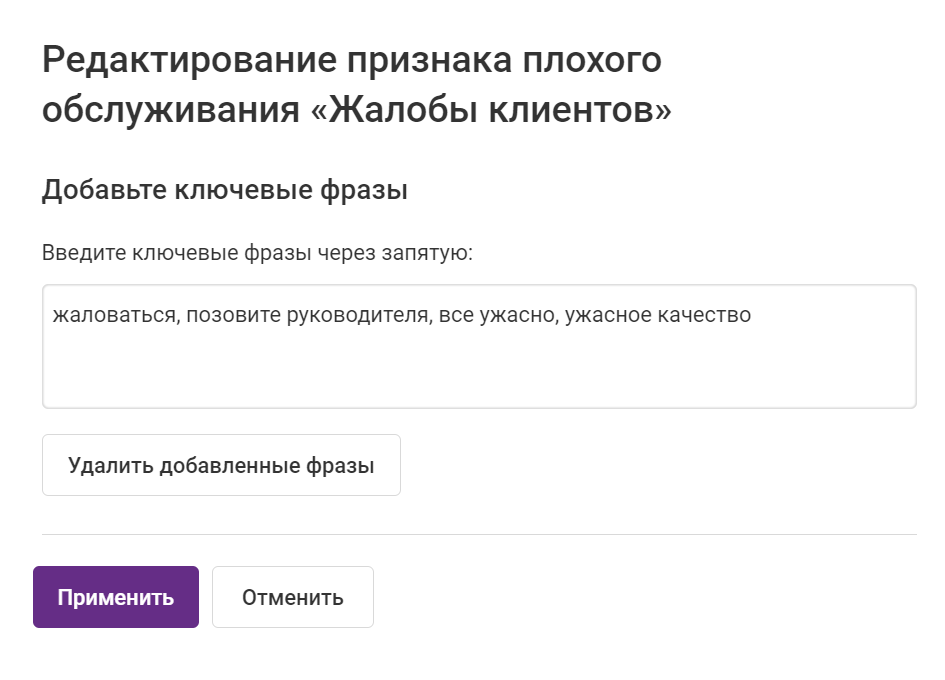The width and height of the screenshot is (945, 680).
Task: Click the horizontal divider above «Применить»
Action: coord(479,535)
